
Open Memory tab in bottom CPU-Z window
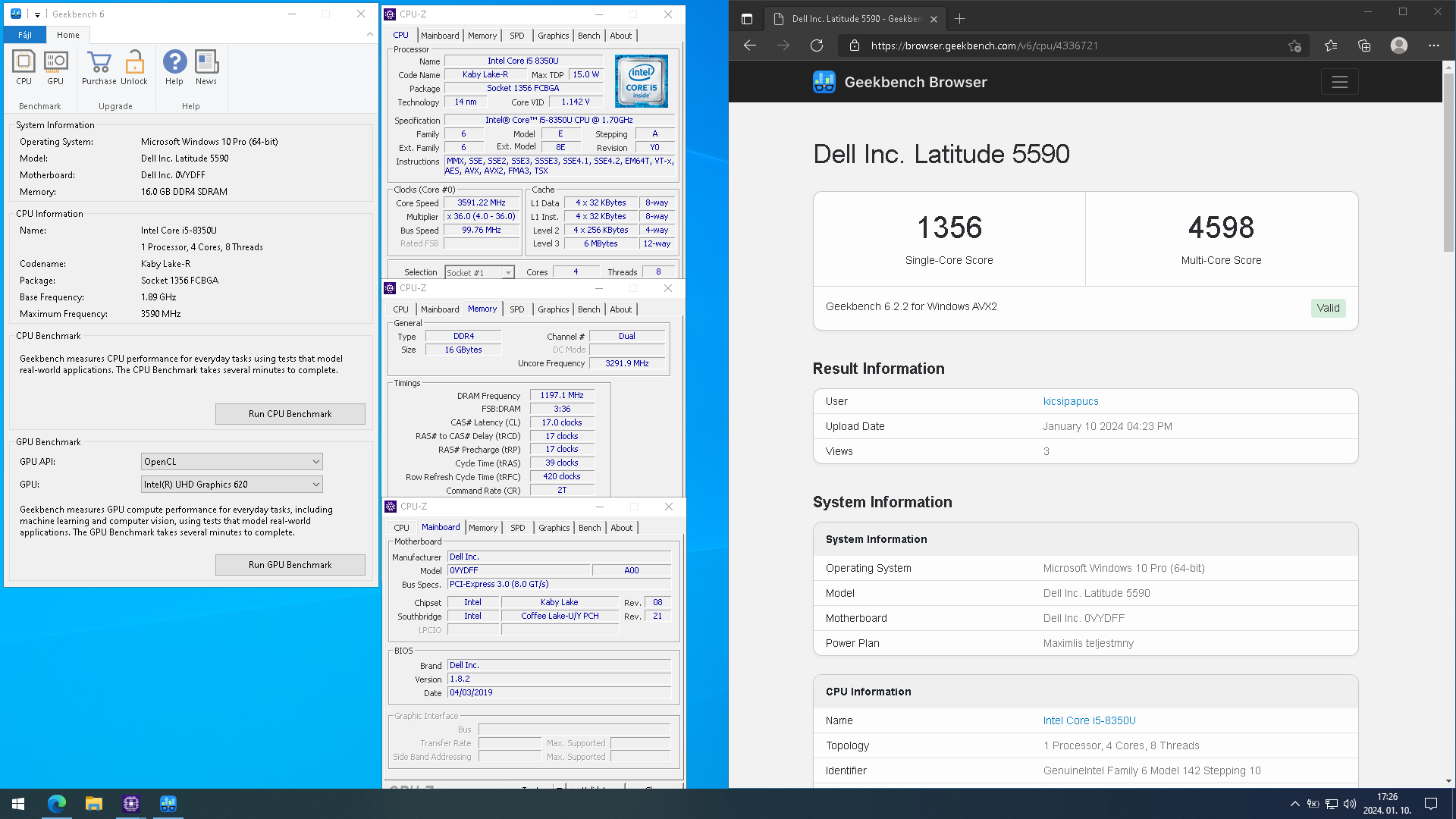point(483,528)
